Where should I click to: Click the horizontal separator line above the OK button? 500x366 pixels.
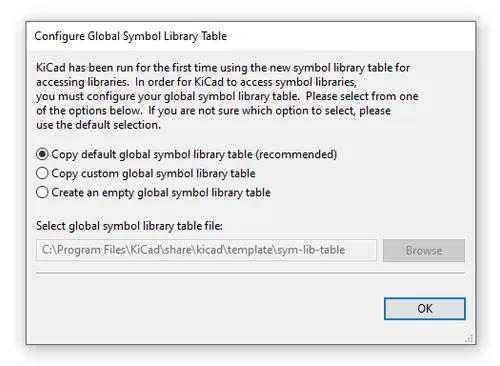250,273
